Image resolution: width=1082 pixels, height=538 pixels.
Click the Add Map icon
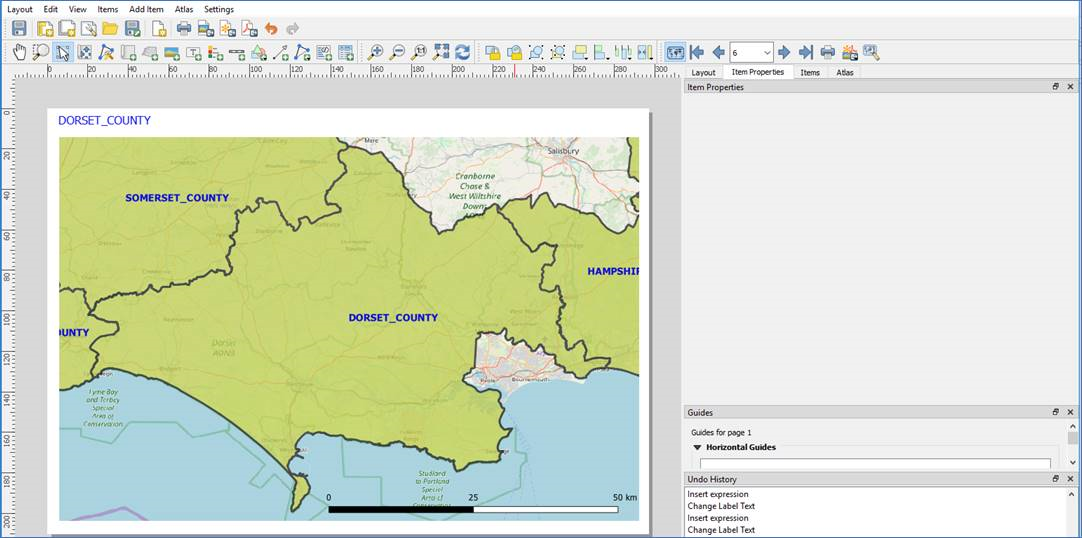[128, 52]
